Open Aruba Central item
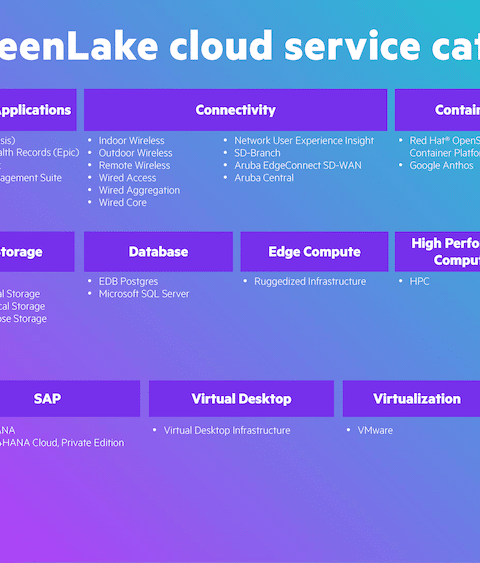Image resolution: width=480 pixels, height=563 pixels. [x=264, y=178]
